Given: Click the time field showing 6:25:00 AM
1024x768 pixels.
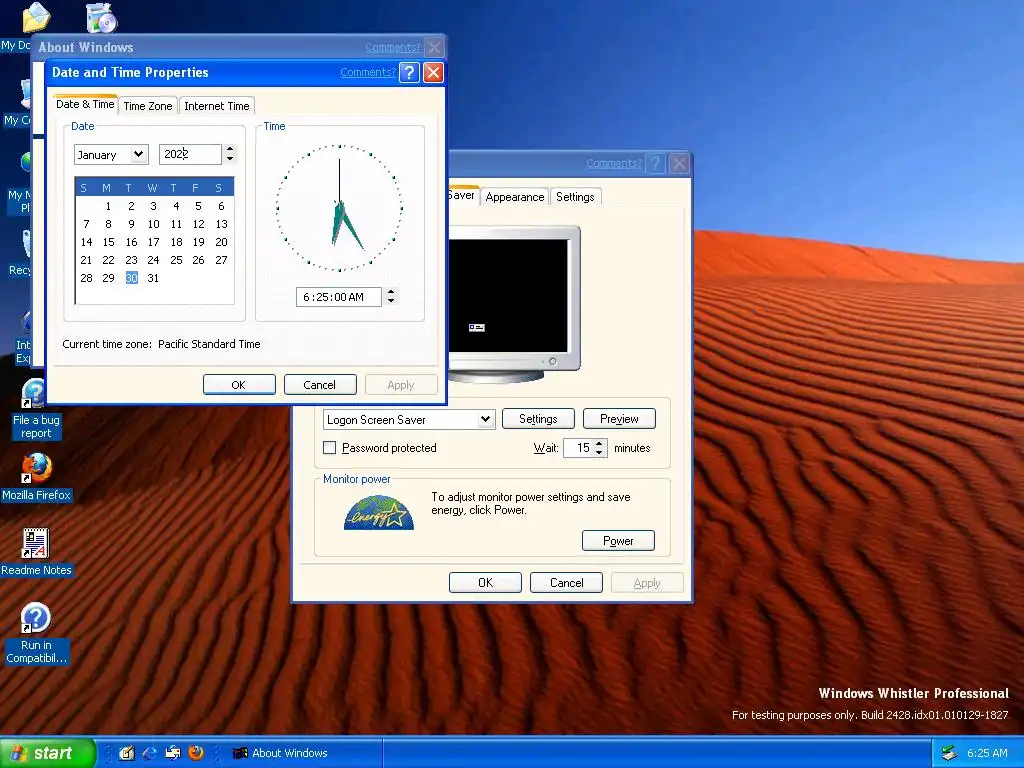Looking at the screenshot, I should 338,297.
